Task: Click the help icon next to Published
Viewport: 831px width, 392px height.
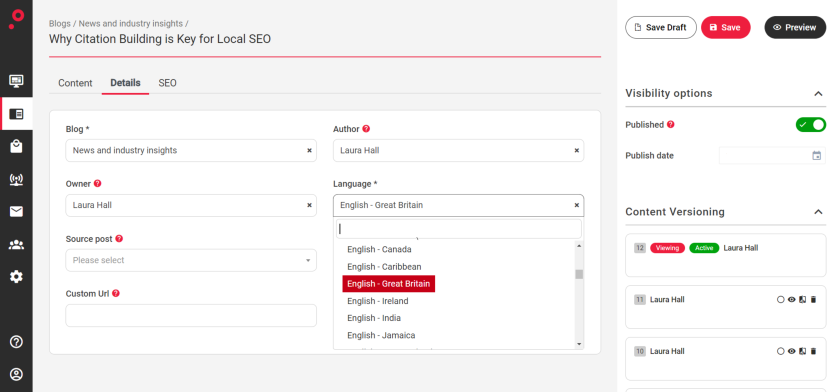Action: 671,124
